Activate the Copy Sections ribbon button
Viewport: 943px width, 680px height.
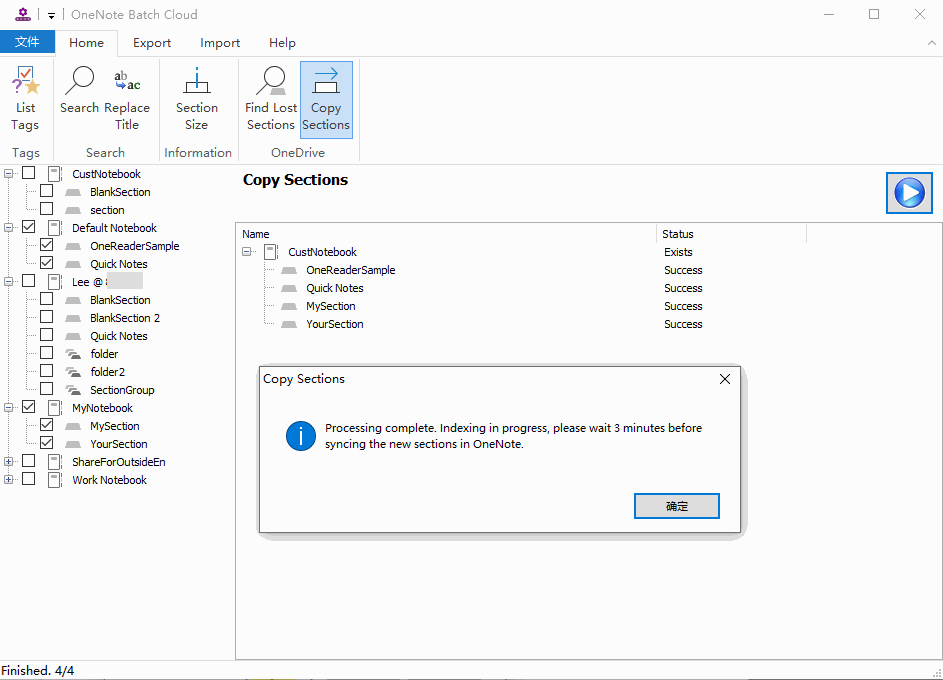[x=326, y=99]
